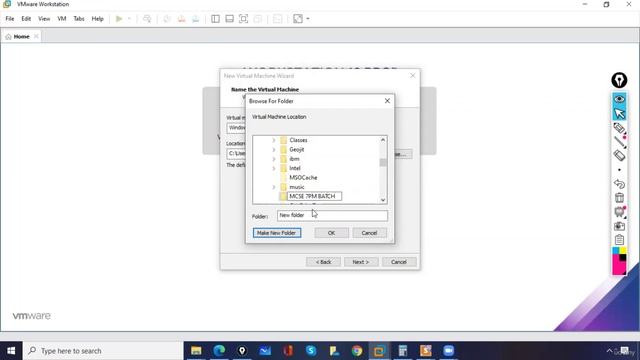
Task: Click the camera screenshot icon on annotation toolbar
Action: point(619,226)
